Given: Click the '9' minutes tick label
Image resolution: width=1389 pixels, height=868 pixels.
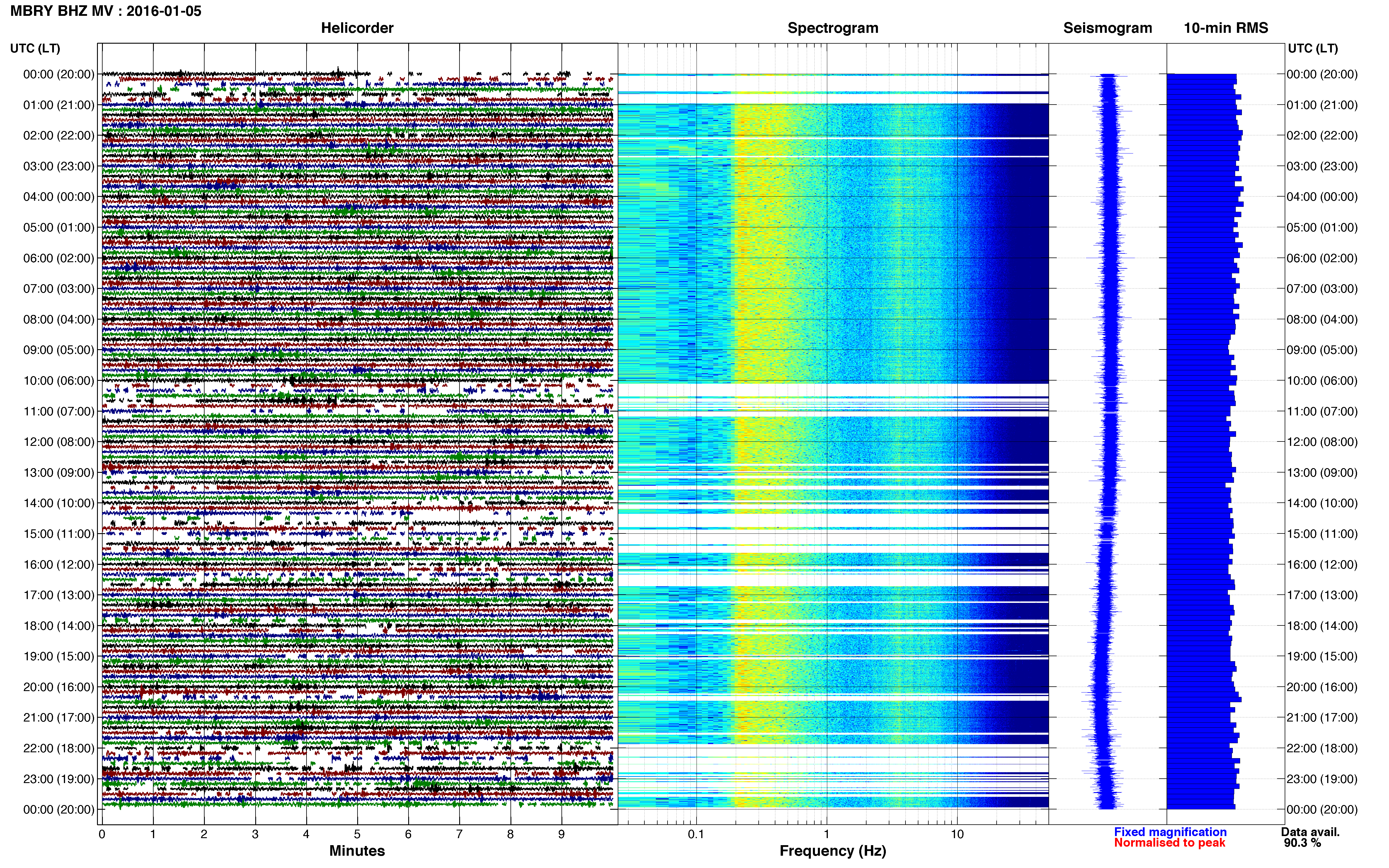Looking at the screenshot, I should (561, 835).
